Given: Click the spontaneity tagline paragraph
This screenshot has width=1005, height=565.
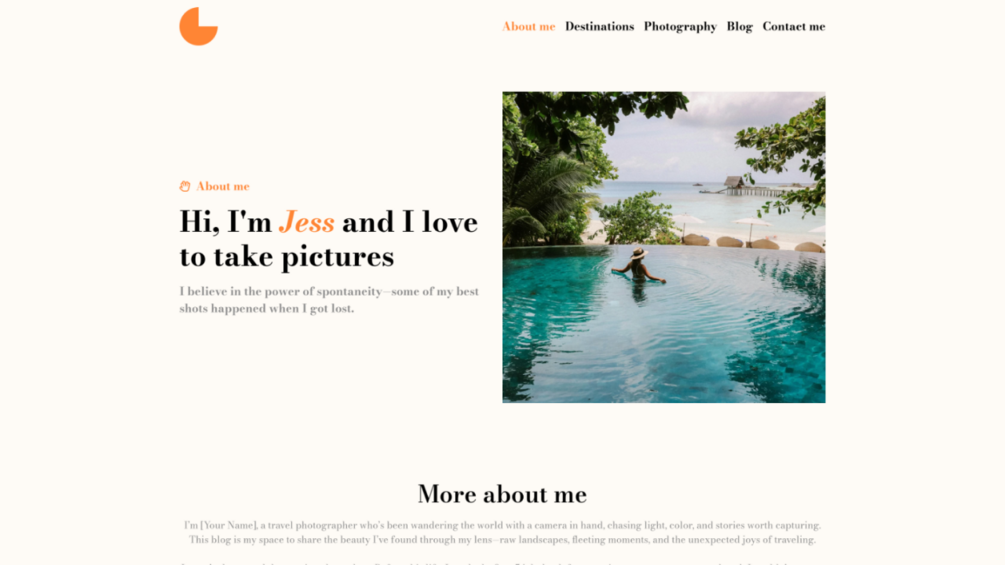Looking at the screenshot, I should (329, 300).
